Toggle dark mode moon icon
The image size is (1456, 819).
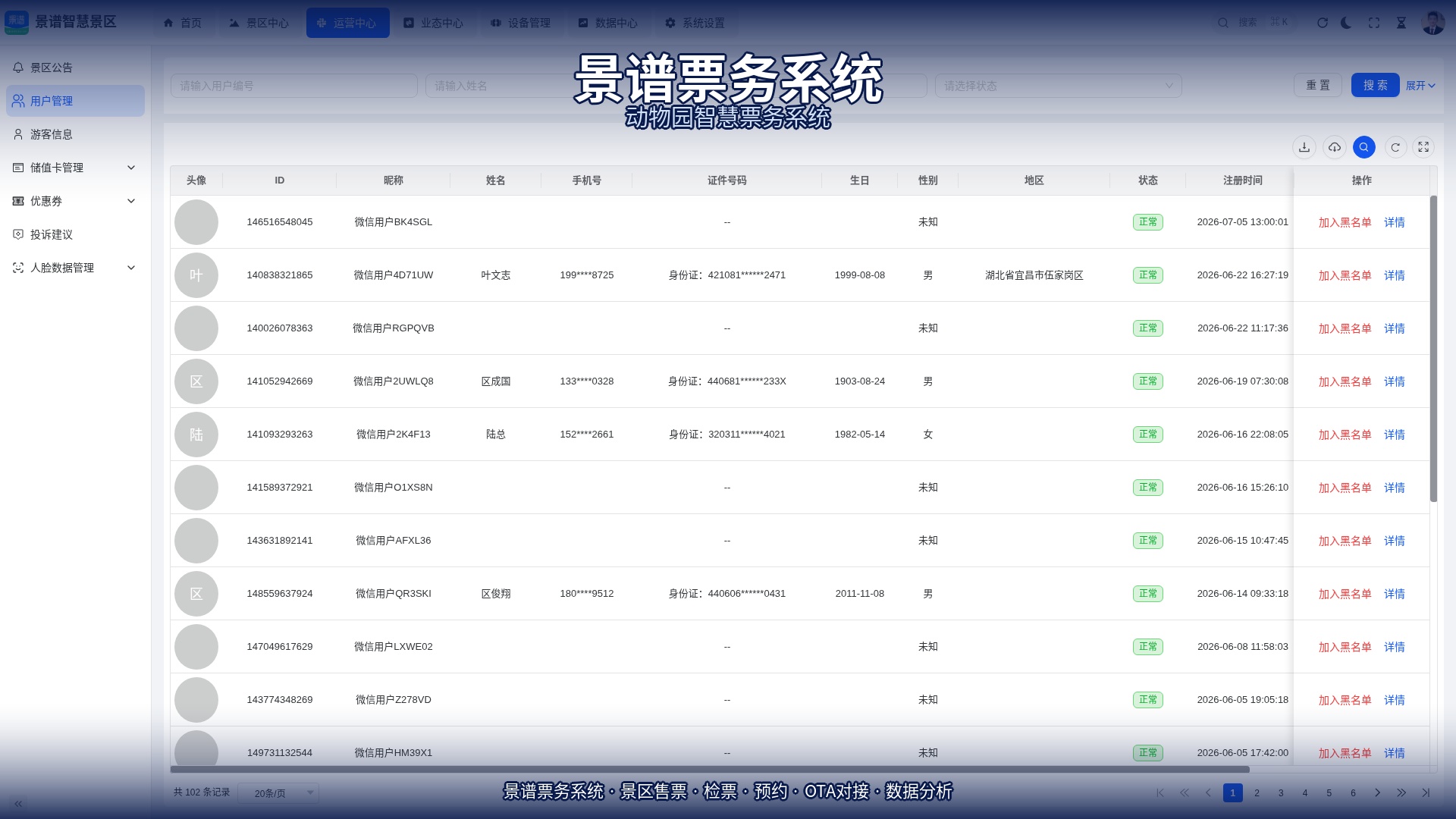click(x=1347, y=23)
